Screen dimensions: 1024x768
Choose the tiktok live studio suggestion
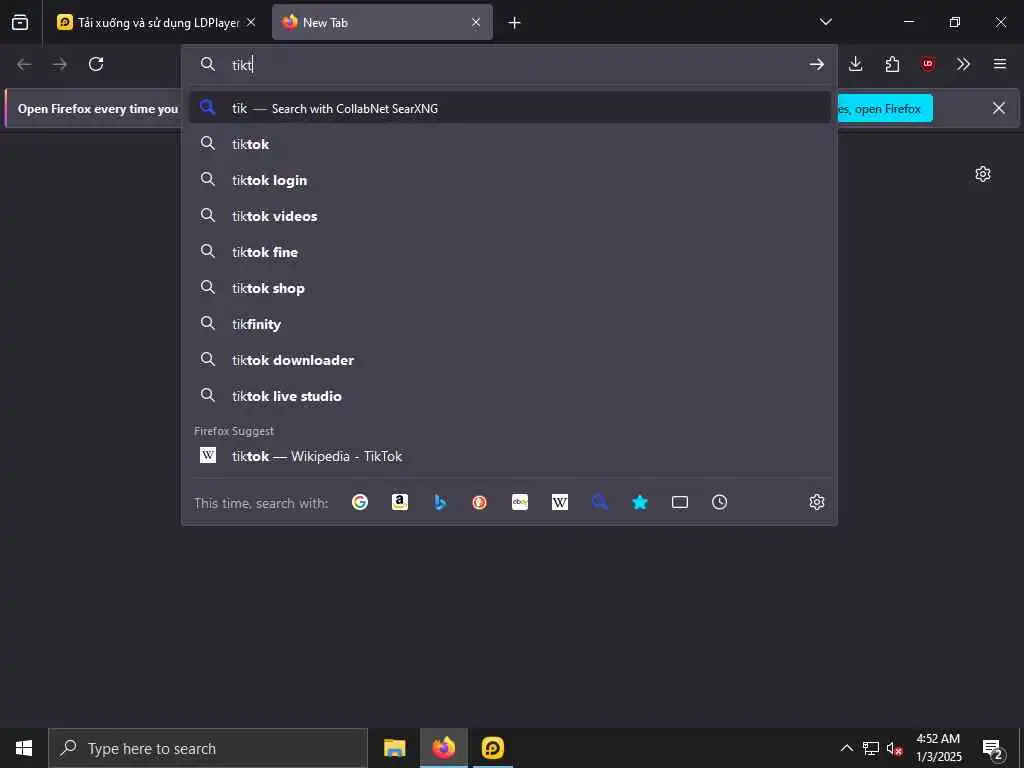[x=509, y=396]
